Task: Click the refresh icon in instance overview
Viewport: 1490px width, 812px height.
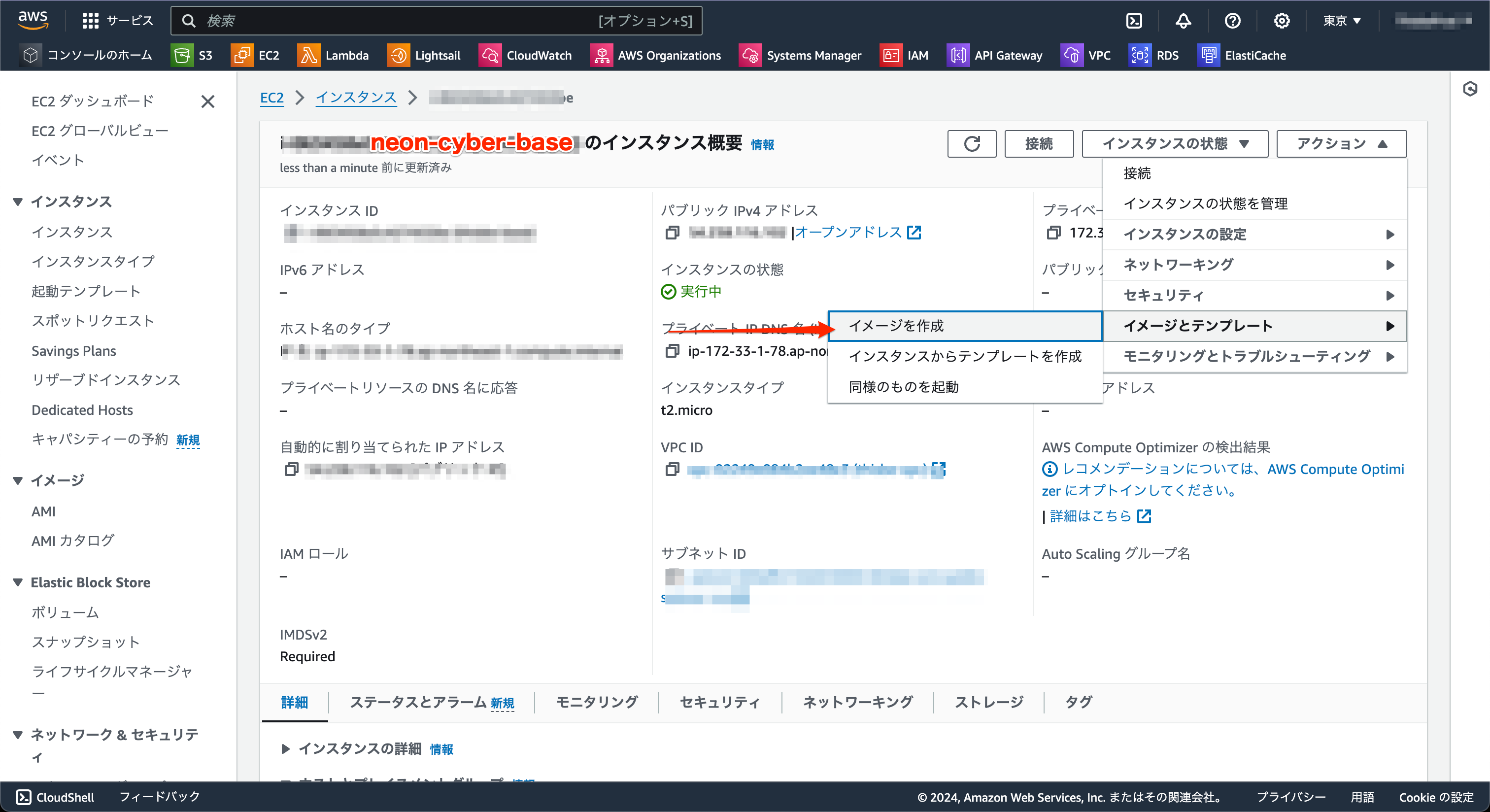Action: pyautogui.click(x=971, y=143)
